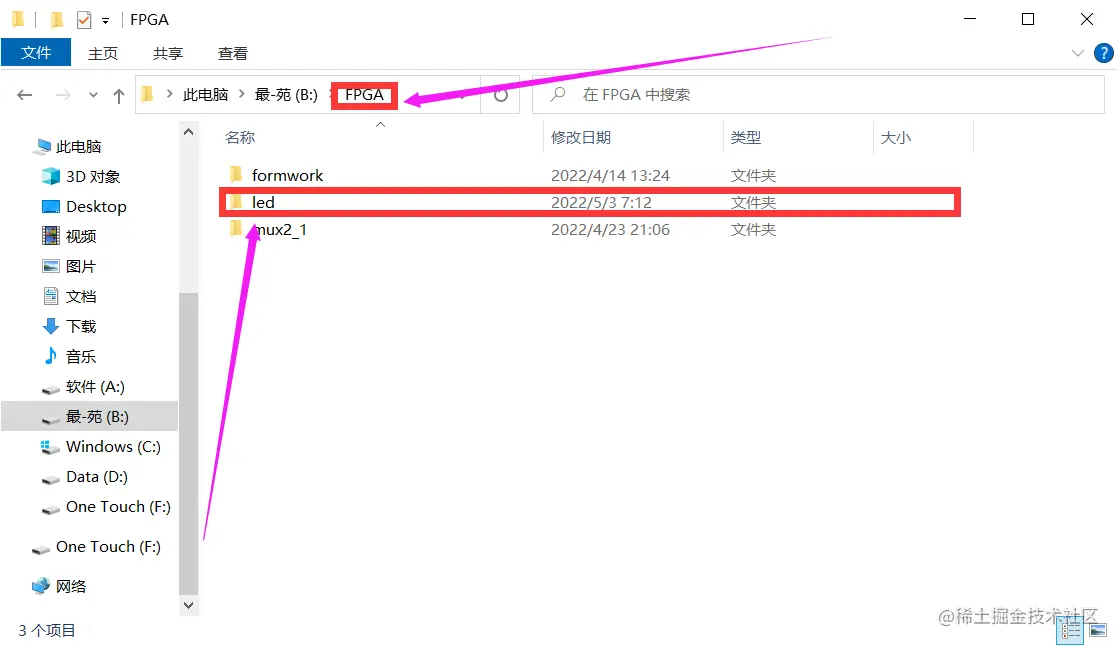Image resolution: width=1118 pixels, height=646 pixels.
Task: Open recent locations dropdown arrow
Action: (93, 95)
